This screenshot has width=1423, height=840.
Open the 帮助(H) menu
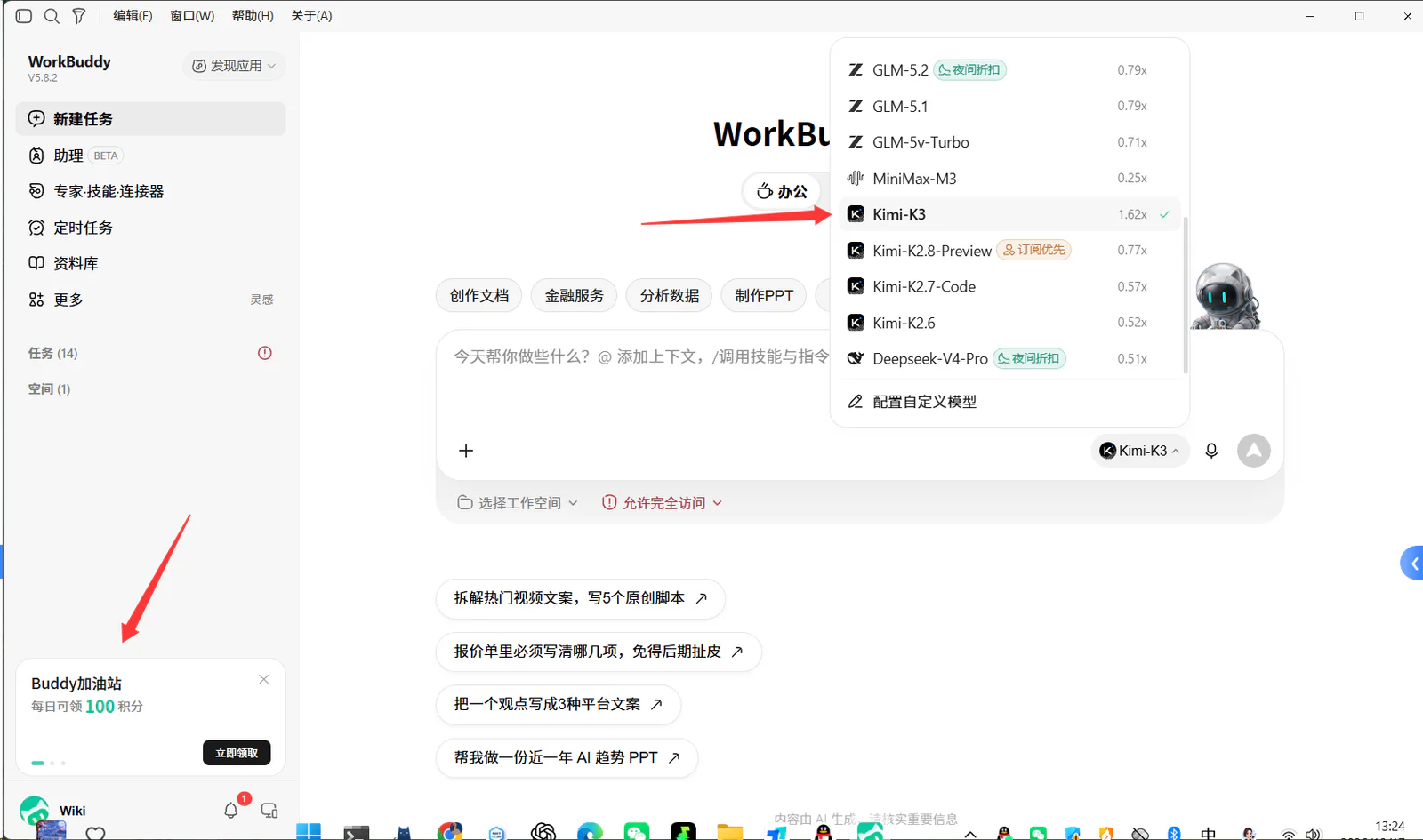tap(253, 16)
